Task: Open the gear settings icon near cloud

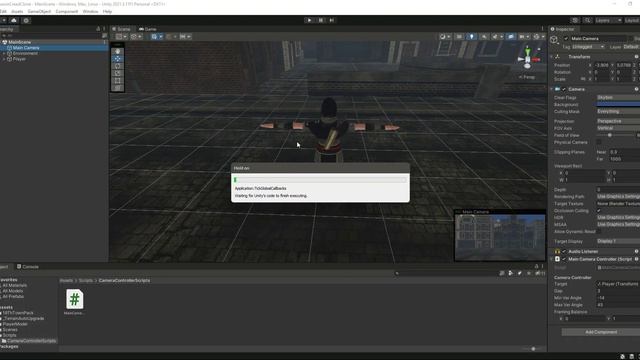Action: (x=26, y=20)
